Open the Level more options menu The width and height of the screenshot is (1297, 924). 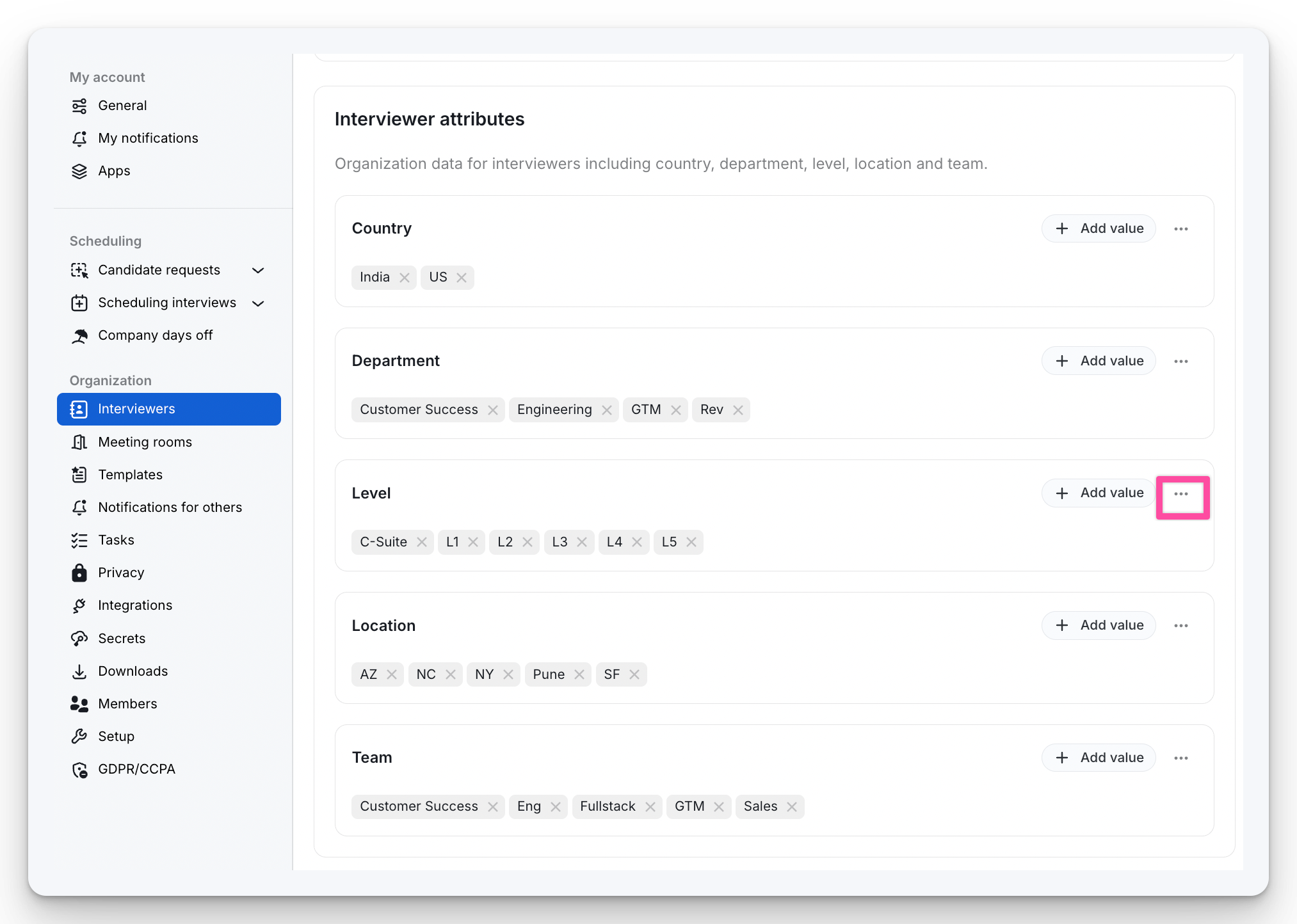point(1181,493)
